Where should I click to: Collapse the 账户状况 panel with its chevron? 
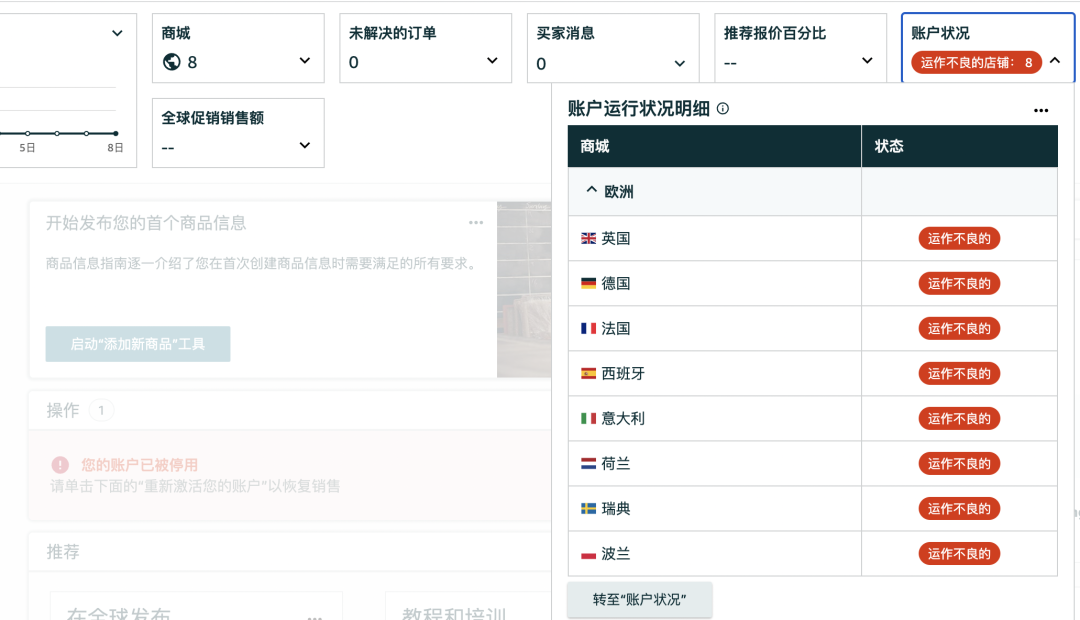point(1054,61)
